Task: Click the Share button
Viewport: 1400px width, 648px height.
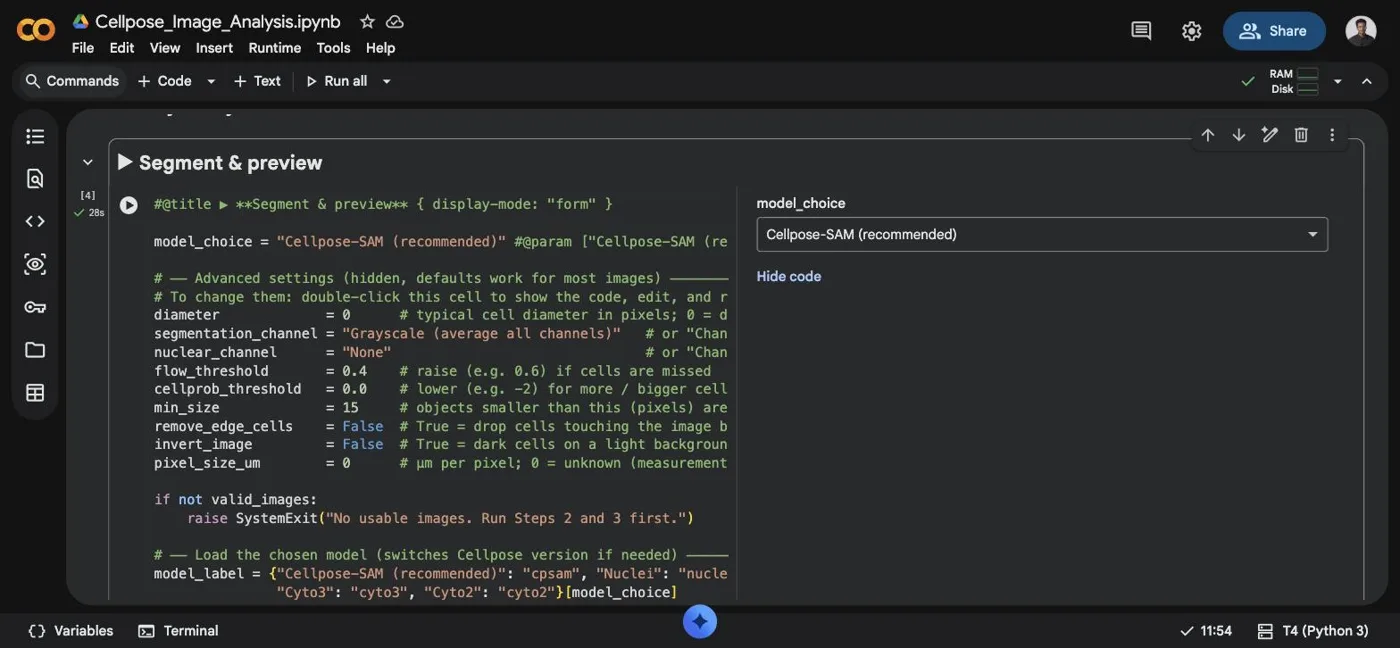Action: [x=1274, y=31]
